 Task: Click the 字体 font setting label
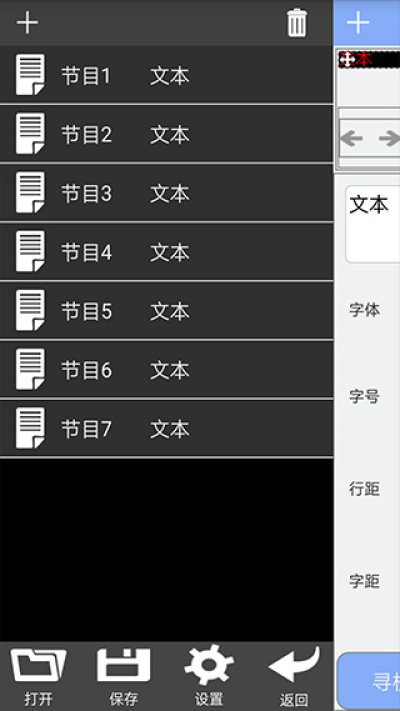pyautogui.click(x=364, y=310)
